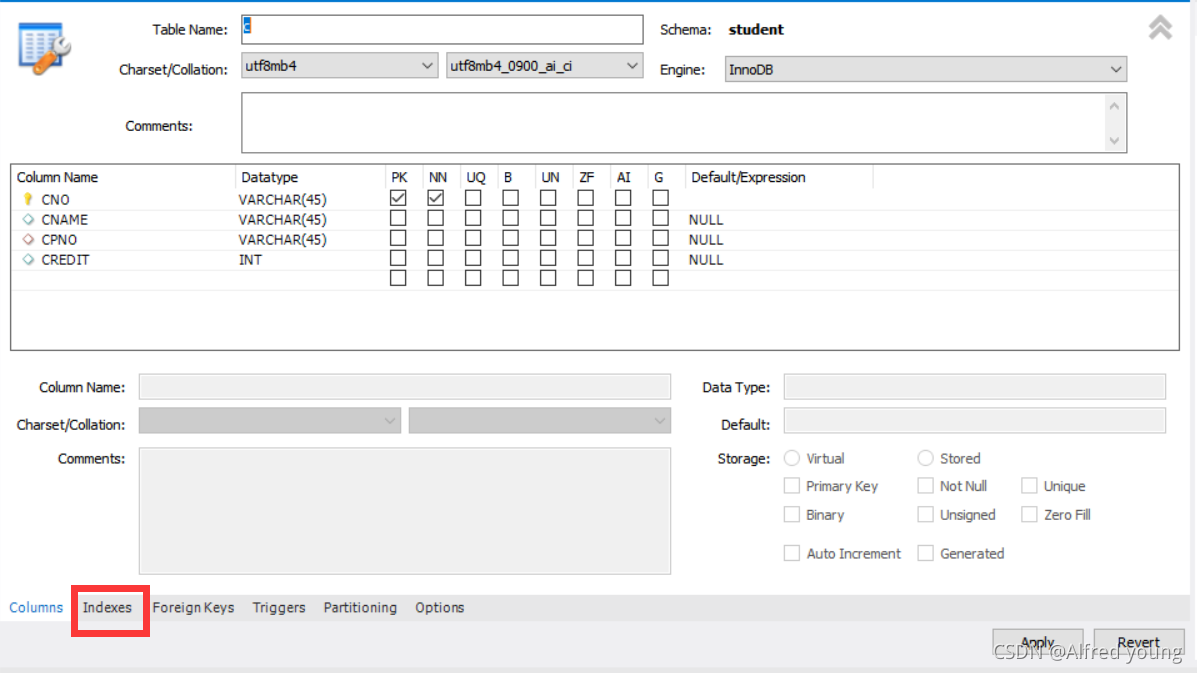Check UN checkbox for CREDIT row
The width and height of the screenshot is (1197, 673).
(x=547, y=258)
